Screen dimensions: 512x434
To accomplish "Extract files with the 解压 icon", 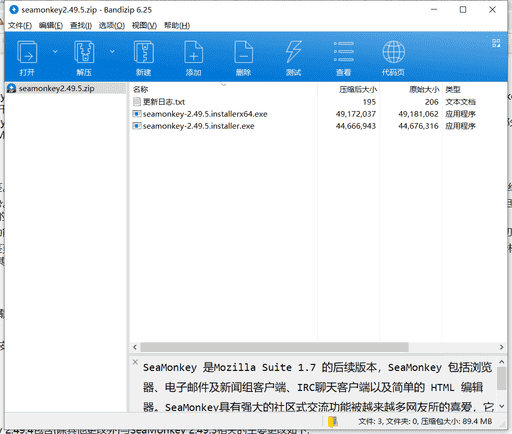I will click(x=84, y=57).
